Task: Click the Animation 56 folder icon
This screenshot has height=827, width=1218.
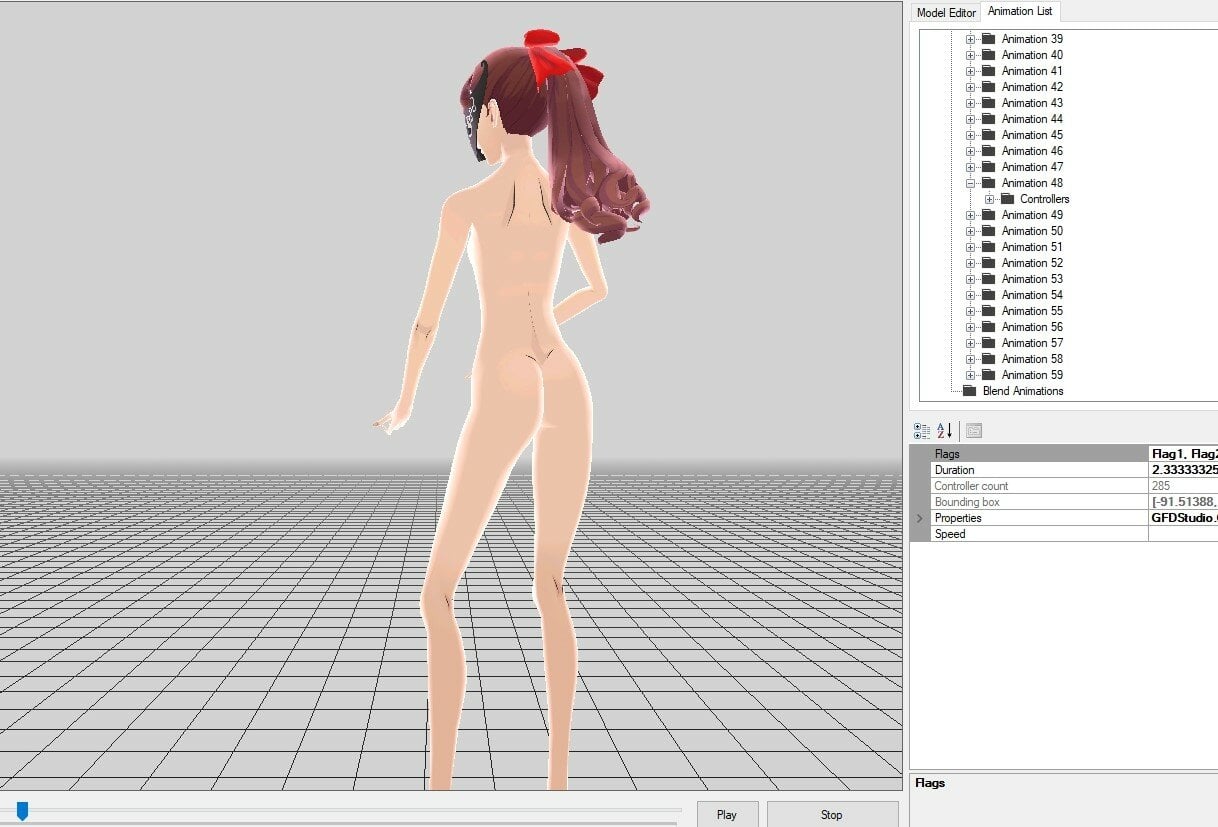Action: 988,327
